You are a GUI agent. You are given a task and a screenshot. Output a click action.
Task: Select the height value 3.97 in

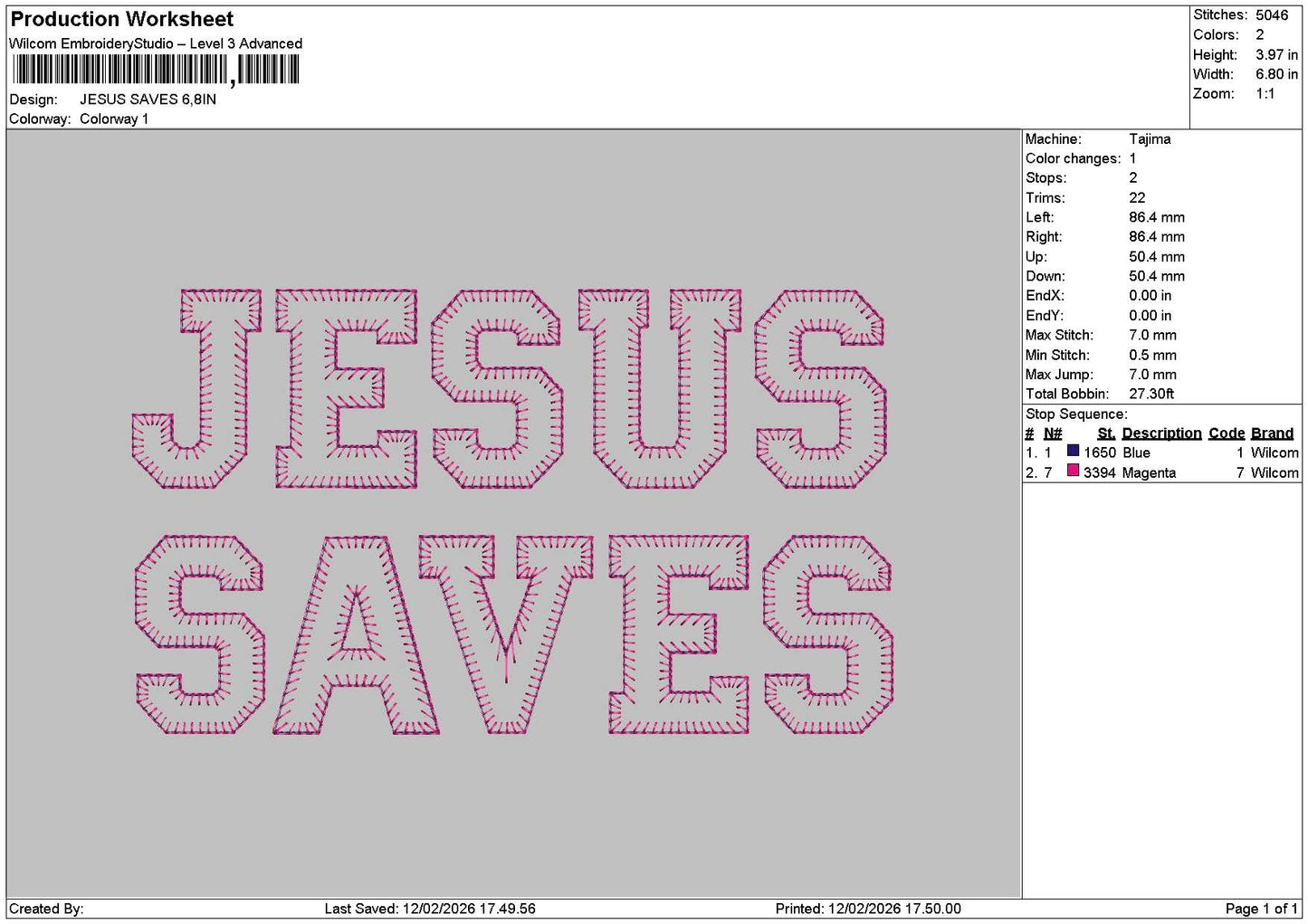click(x=1276, y=54)
